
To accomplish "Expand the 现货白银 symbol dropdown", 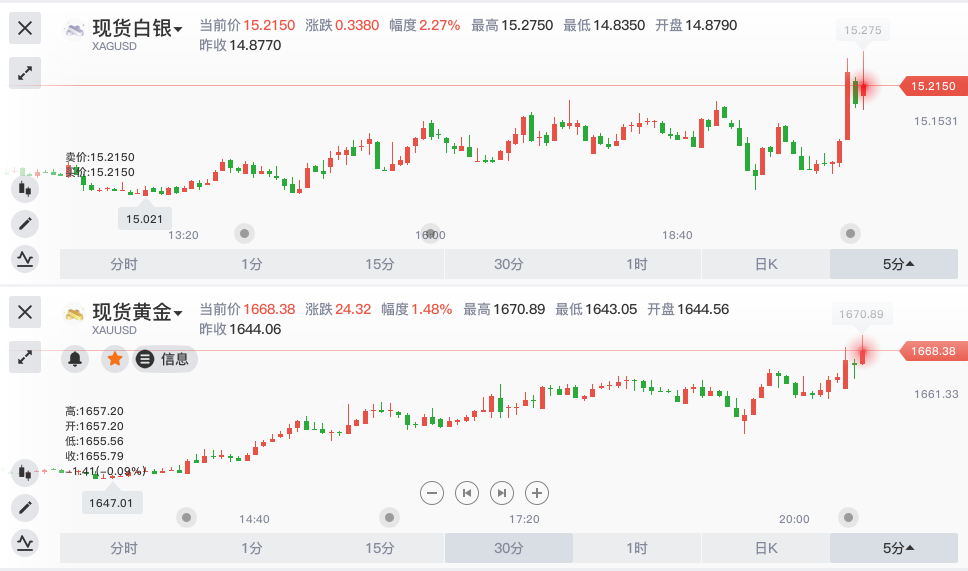I will (178, 30).
